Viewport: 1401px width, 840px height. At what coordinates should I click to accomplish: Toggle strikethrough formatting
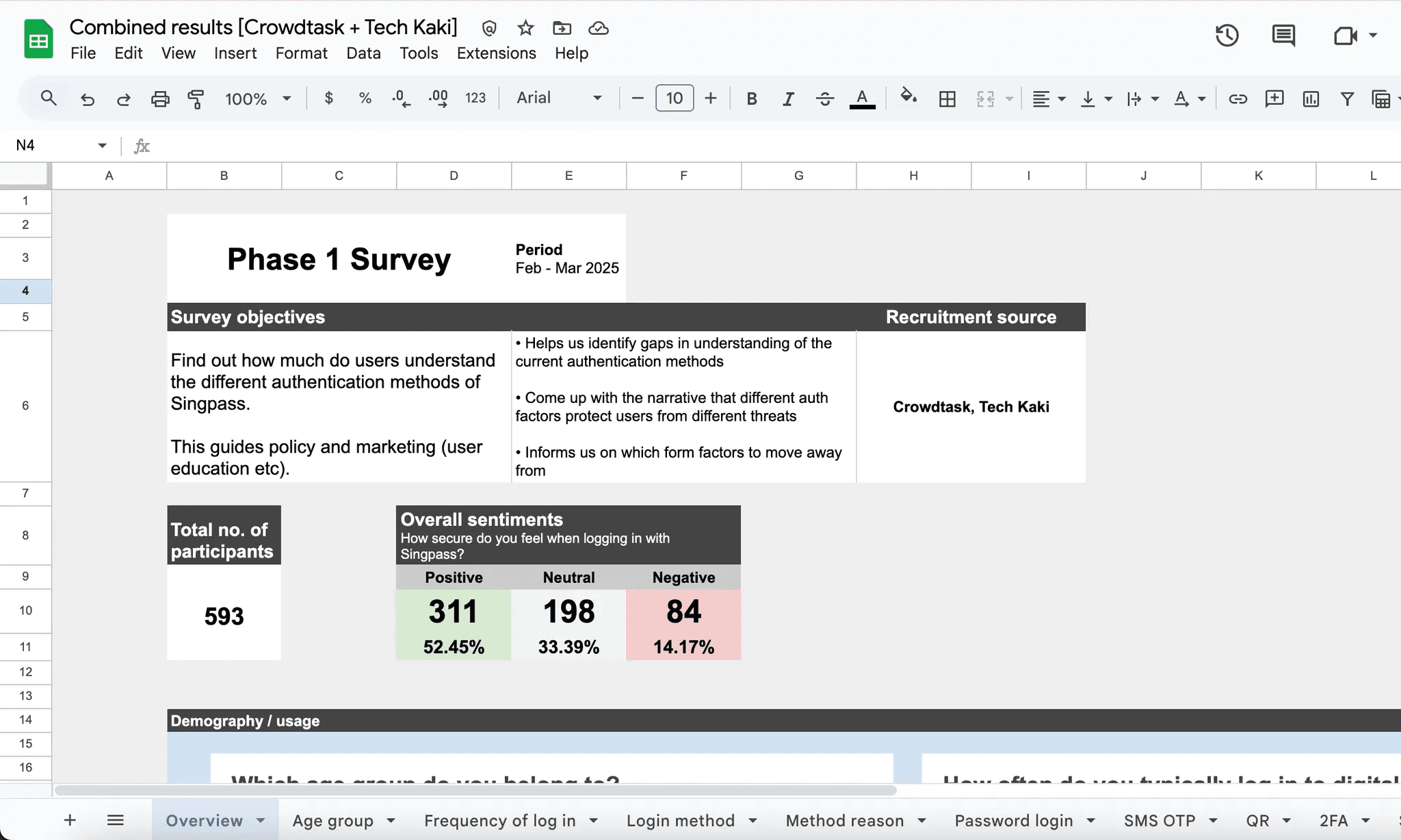825,99
